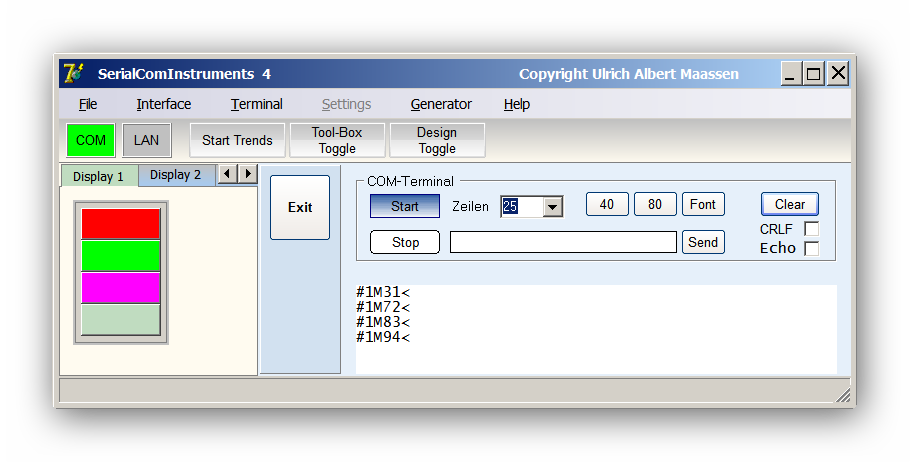The width and height of the screenshot is (910, 462).
Task: Click terminal line #1M31<
Action: coord(383,292)
